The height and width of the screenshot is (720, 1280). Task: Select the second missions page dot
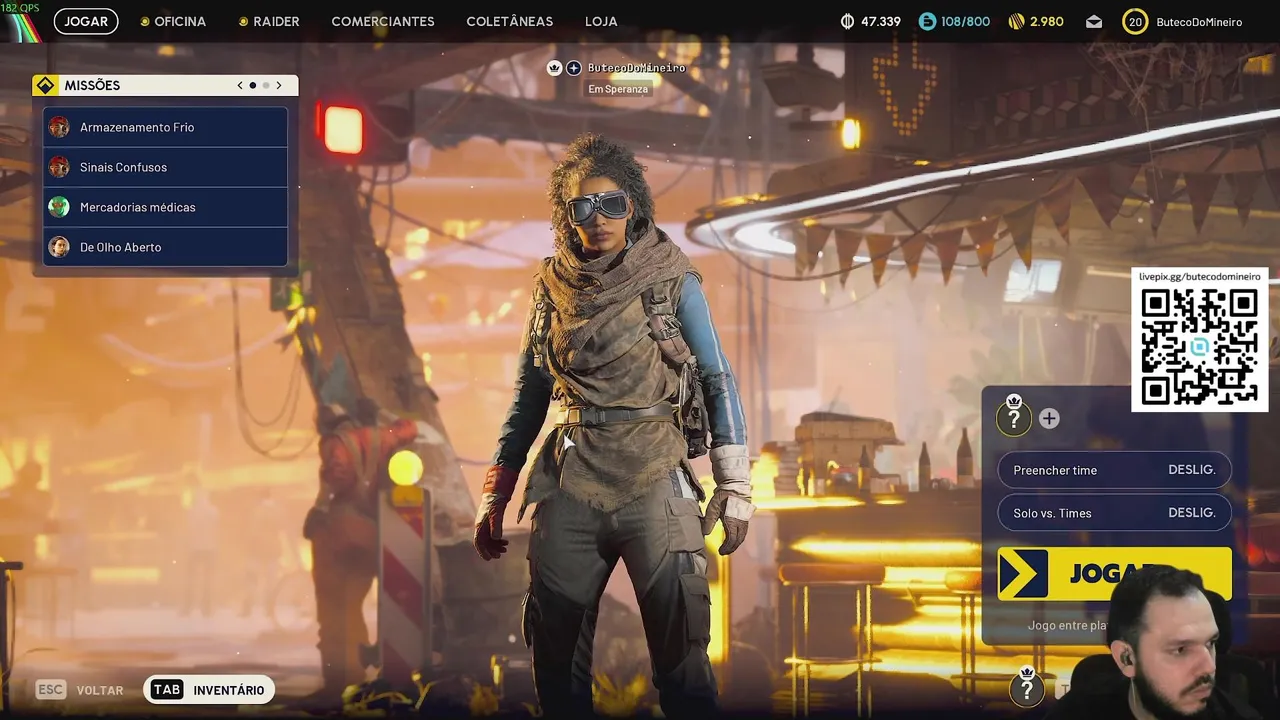click(266, 85)
